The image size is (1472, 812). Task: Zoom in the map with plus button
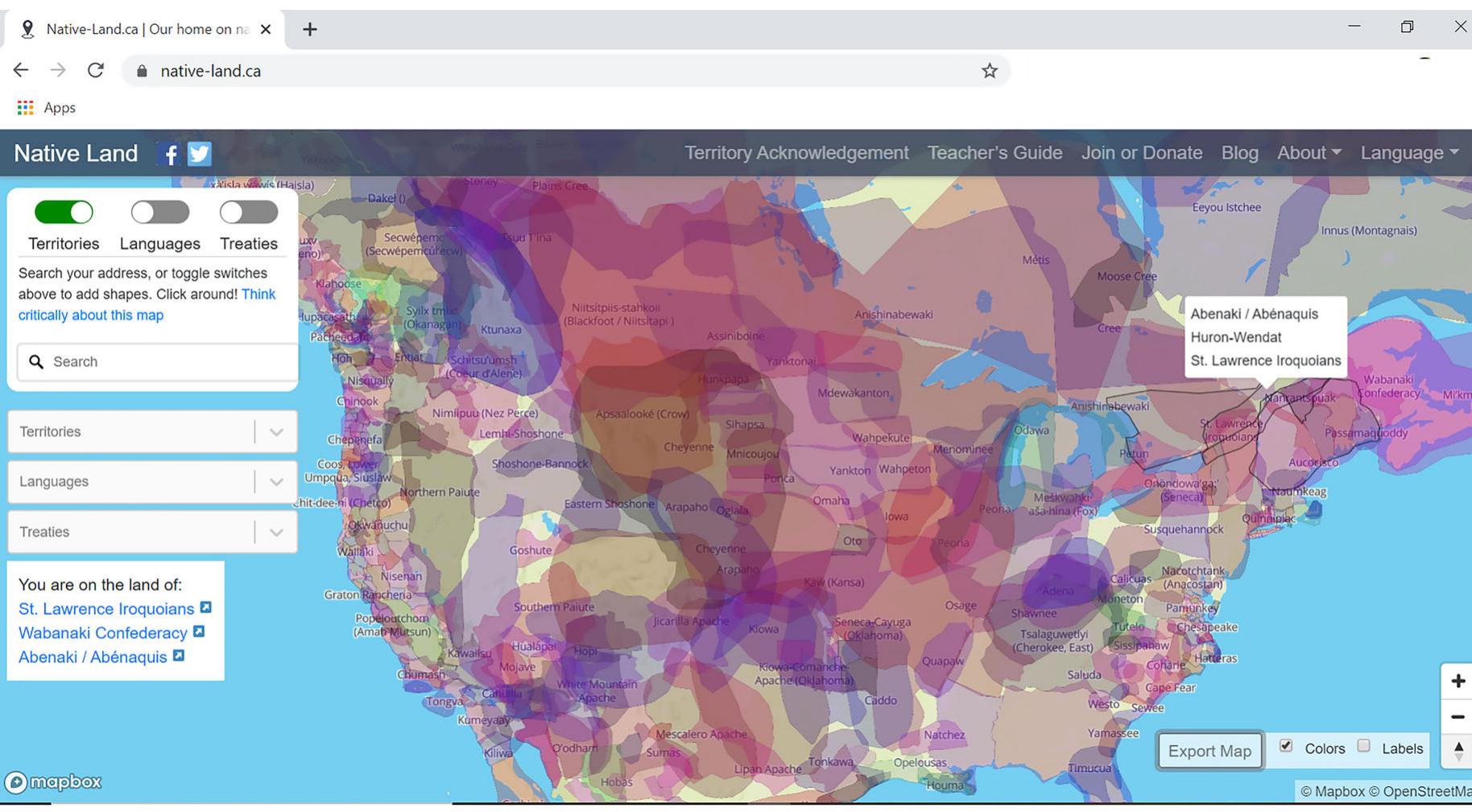click(1458, 682)
